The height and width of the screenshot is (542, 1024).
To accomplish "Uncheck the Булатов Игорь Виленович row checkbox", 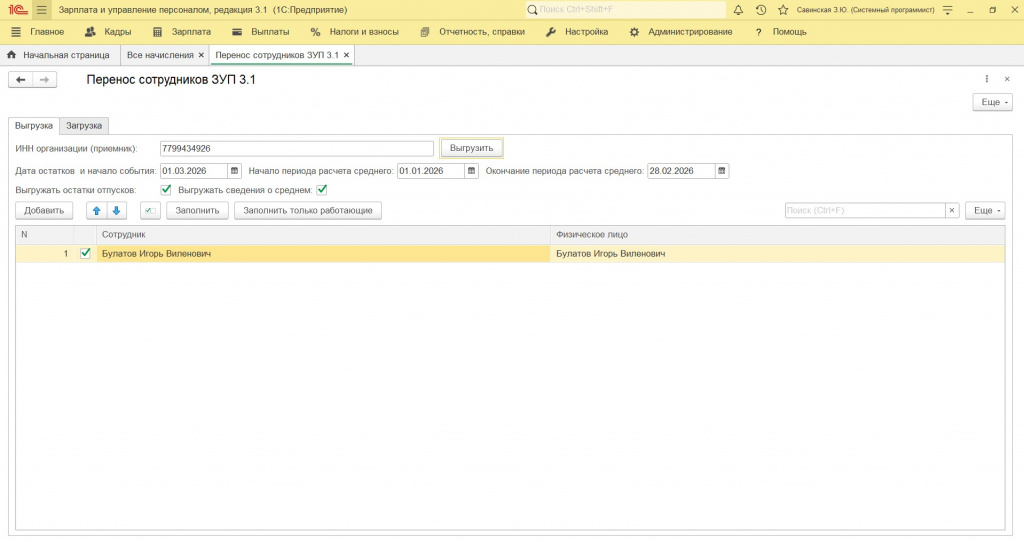I will (85, 253).
